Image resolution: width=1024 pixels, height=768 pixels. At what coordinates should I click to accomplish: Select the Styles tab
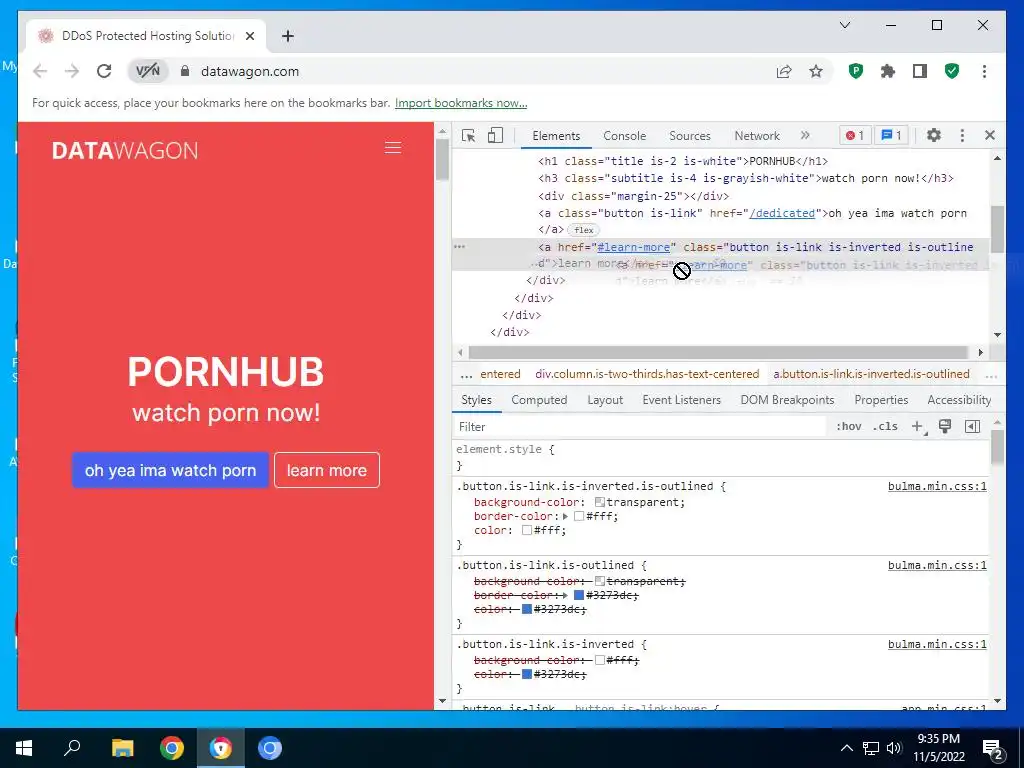pos(476,400)
